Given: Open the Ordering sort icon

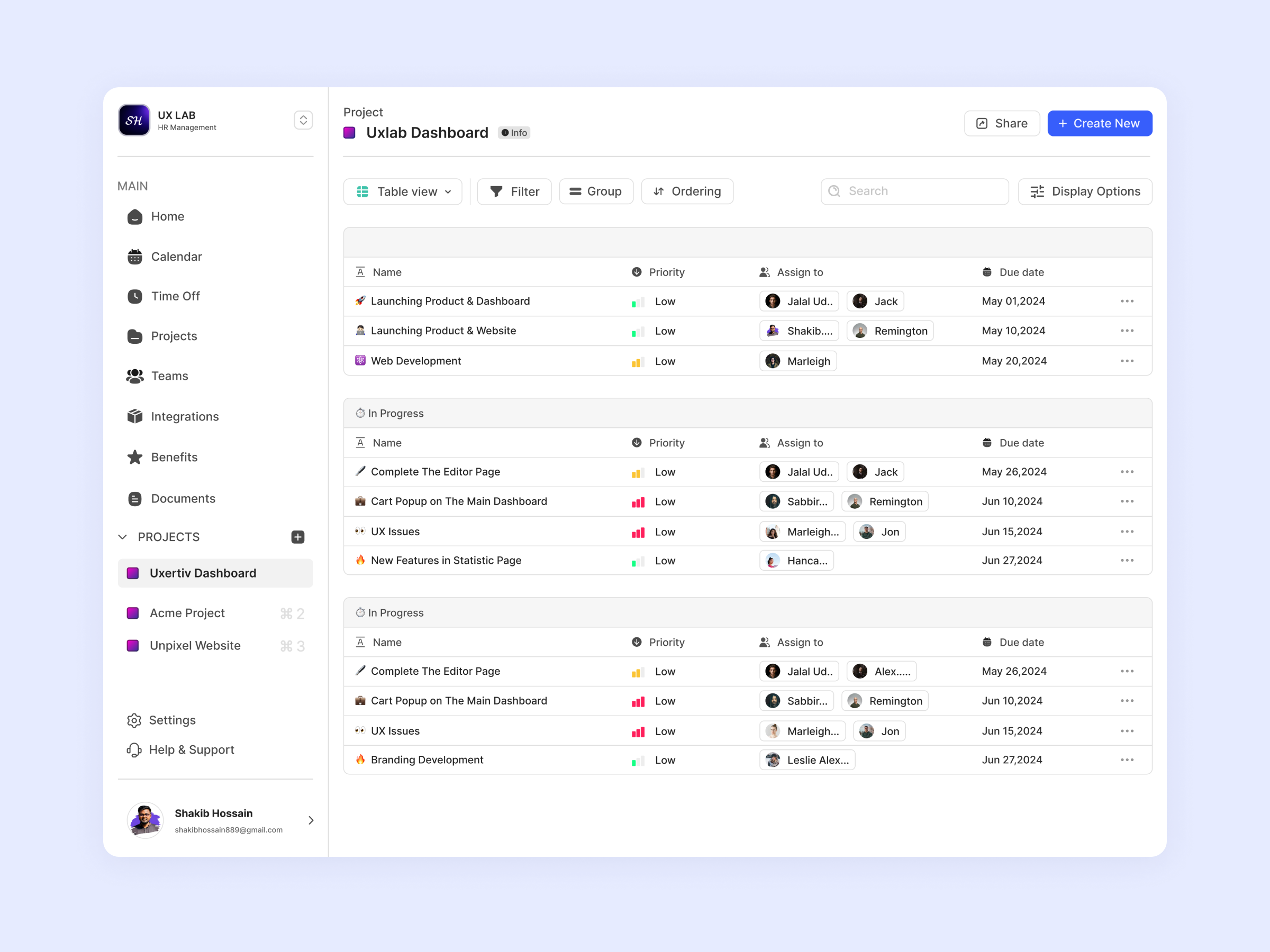Looking at the screenshot, I should coord(658,191).
